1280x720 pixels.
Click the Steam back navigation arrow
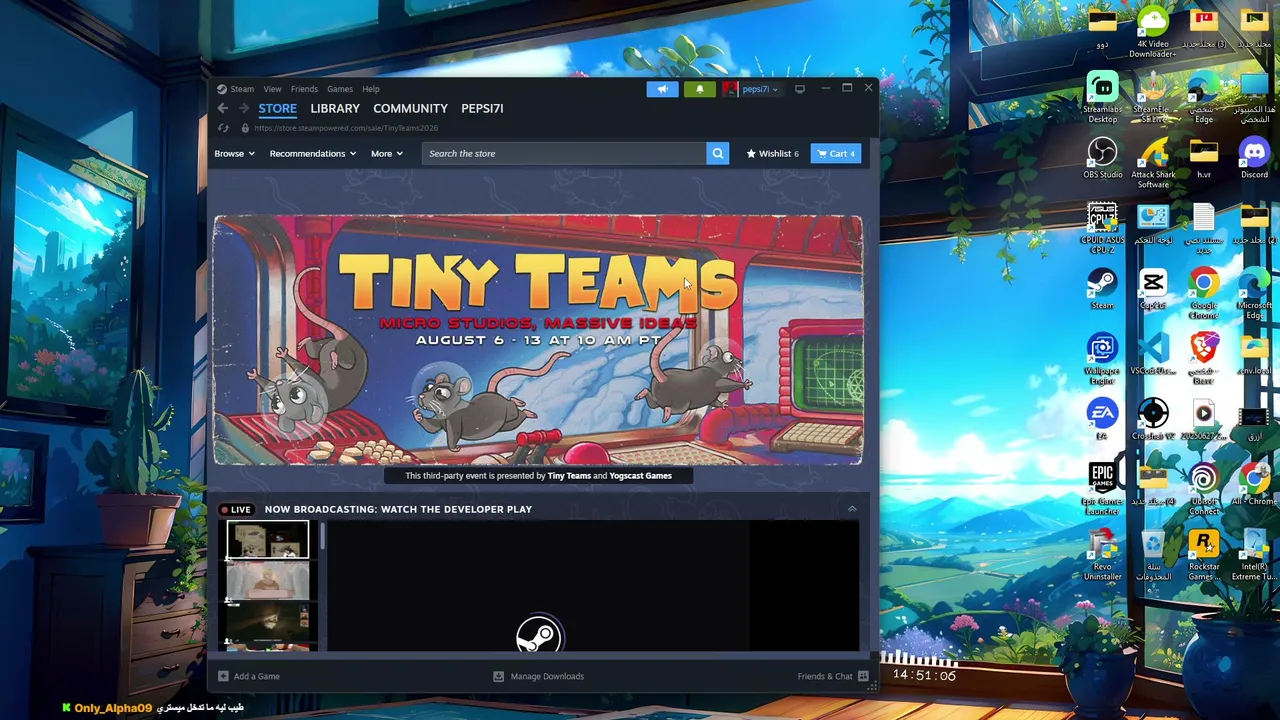[222, 108]
